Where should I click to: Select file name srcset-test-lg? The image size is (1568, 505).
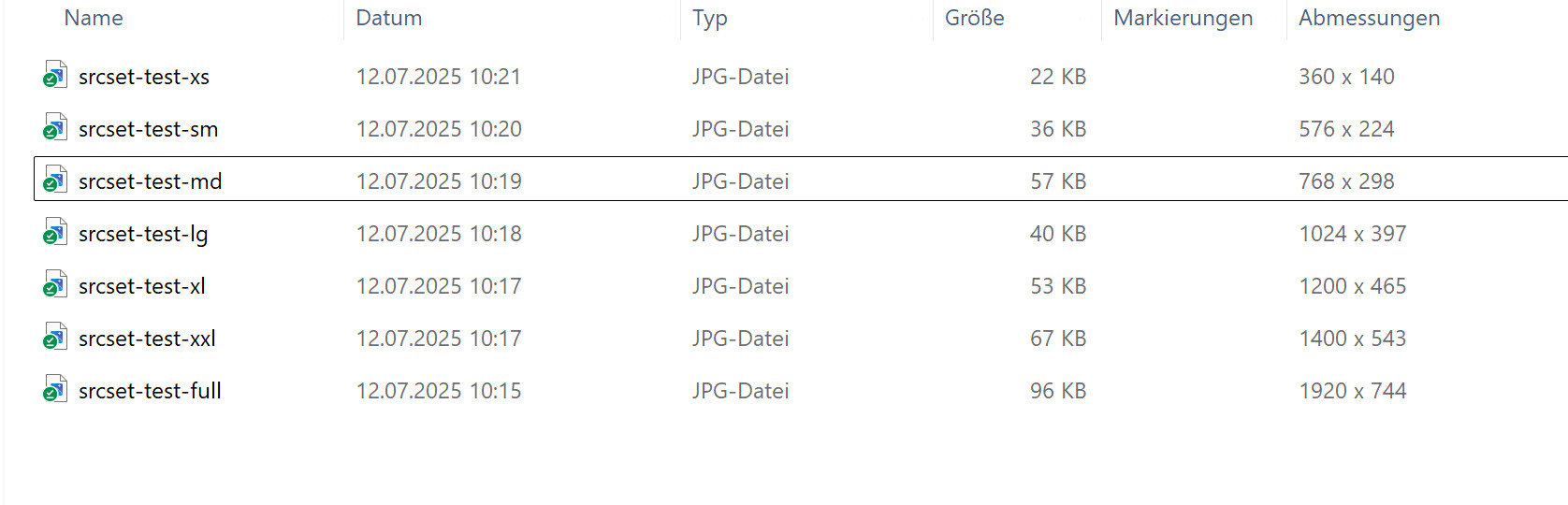(x=143, y=235)
